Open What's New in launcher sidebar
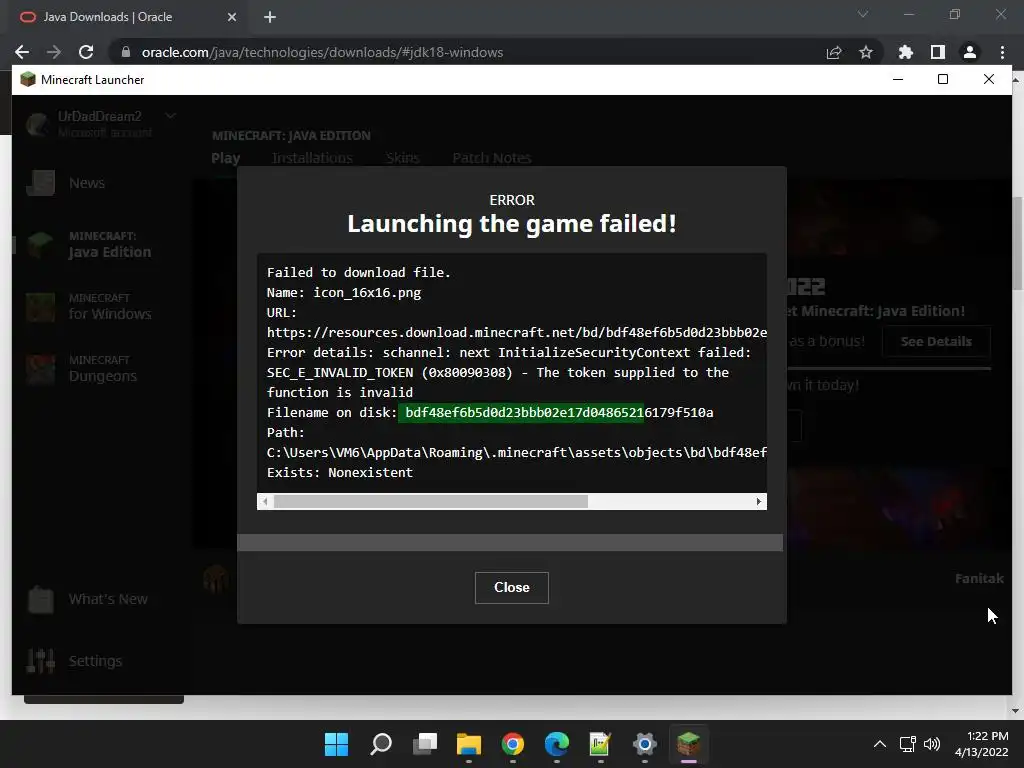 click(88, 599)
